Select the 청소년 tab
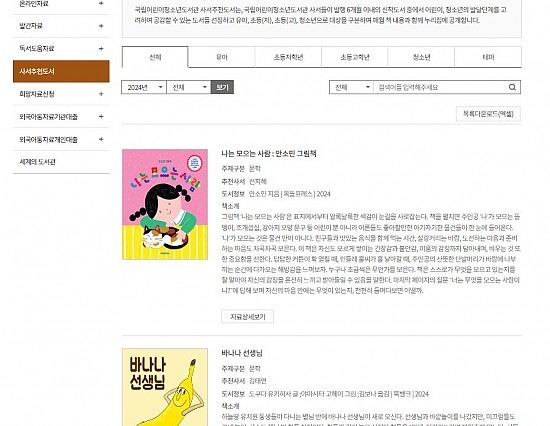The image size is (550, 426). [x=421, y=57]
